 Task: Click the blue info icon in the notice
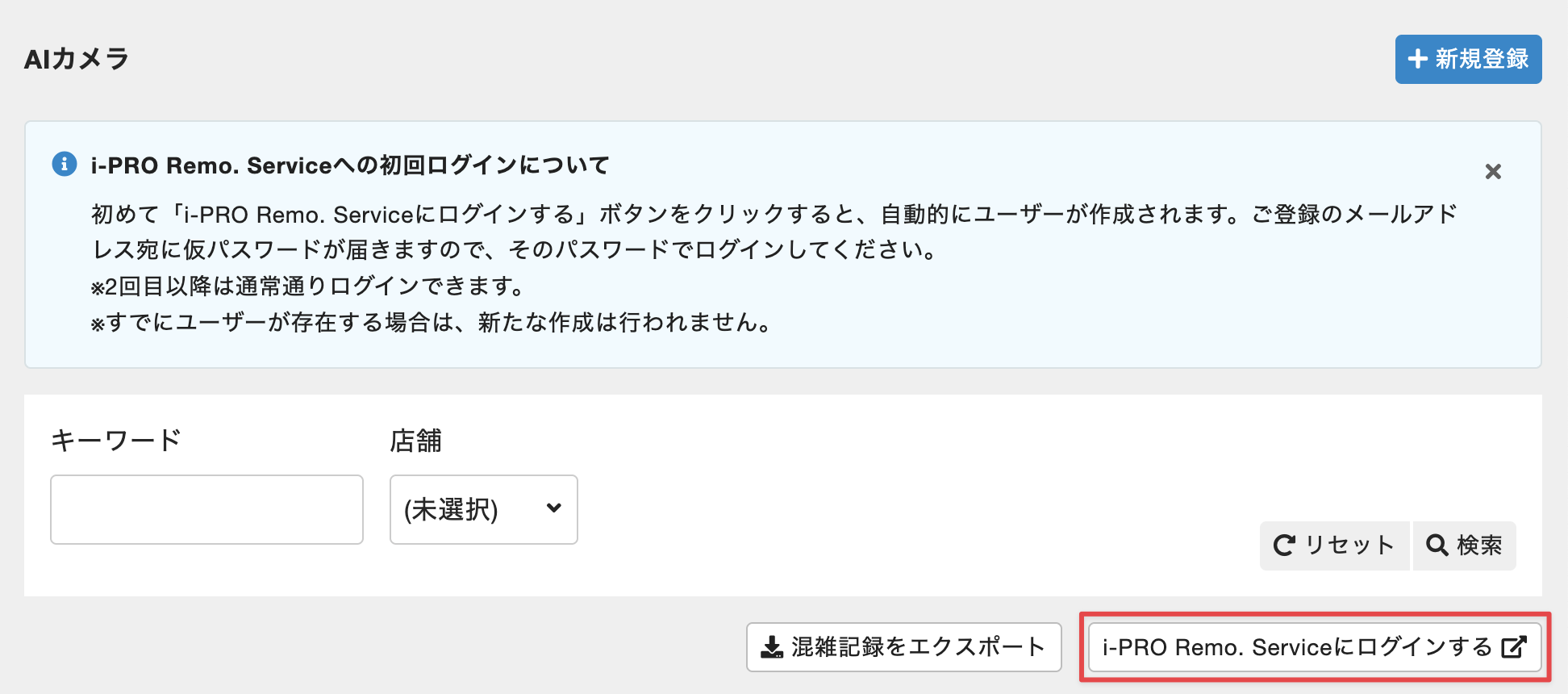pos(65,164)
